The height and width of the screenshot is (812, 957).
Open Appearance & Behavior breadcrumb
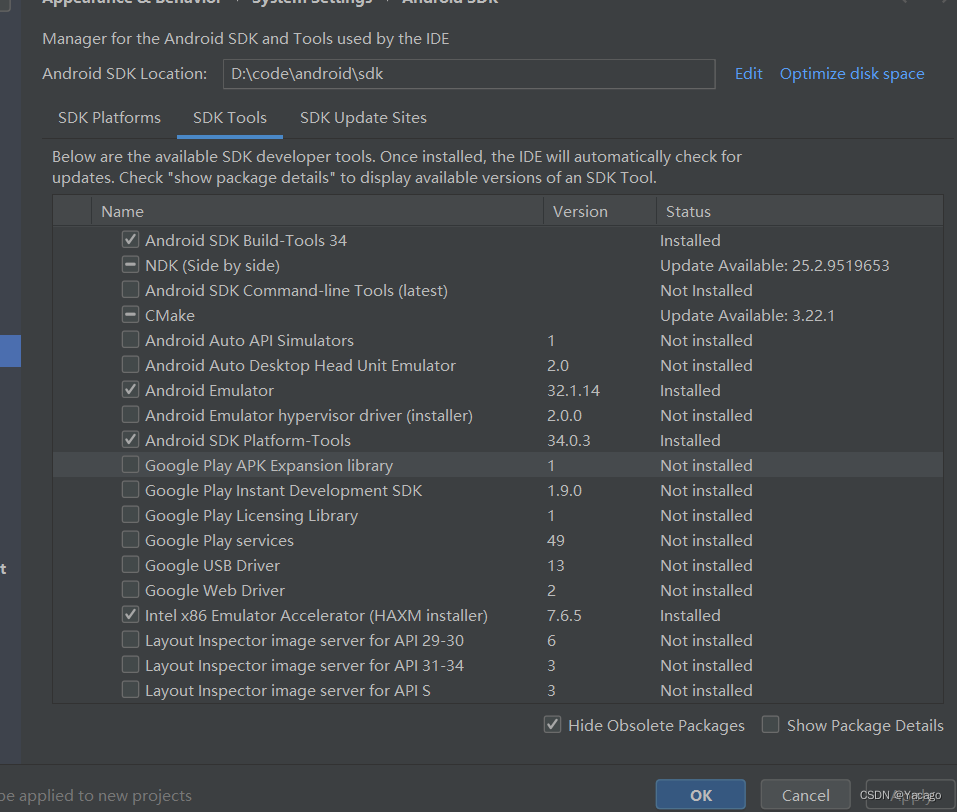coord(130,2)
